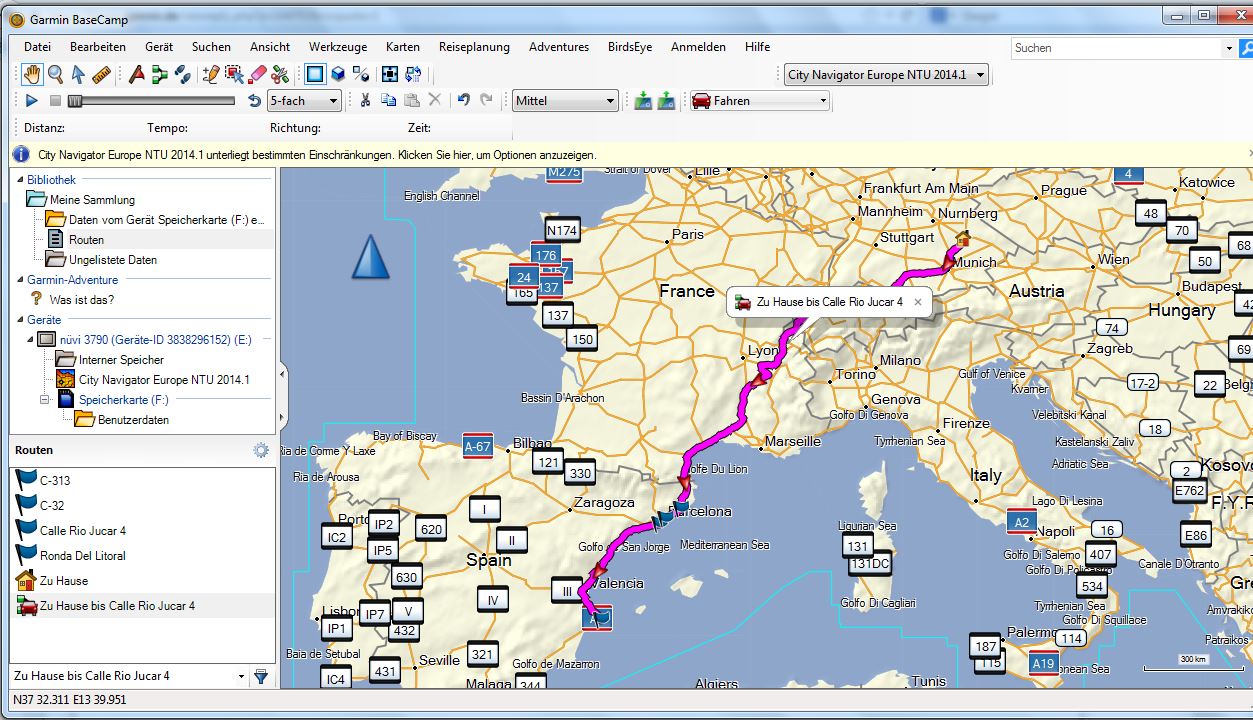Click the undo arrow icon

click(463, 100)
